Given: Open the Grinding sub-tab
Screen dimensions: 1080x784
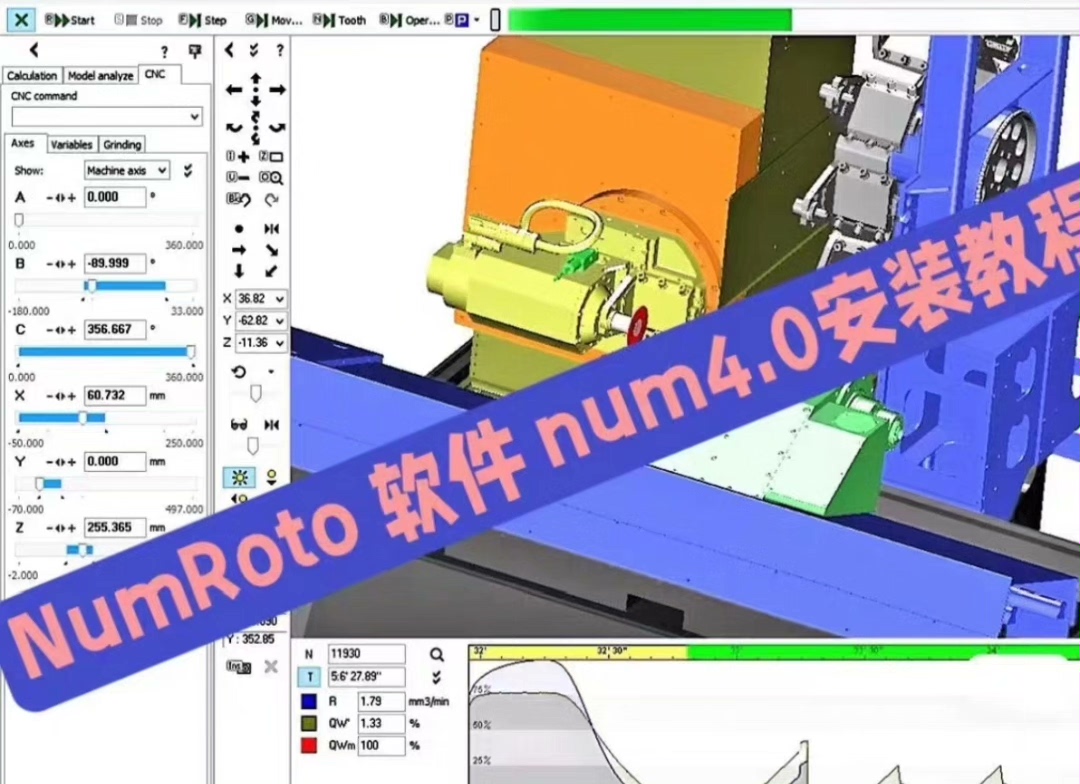Looking at the screenshot, I should pyautogui.click(x=123, y=145).
